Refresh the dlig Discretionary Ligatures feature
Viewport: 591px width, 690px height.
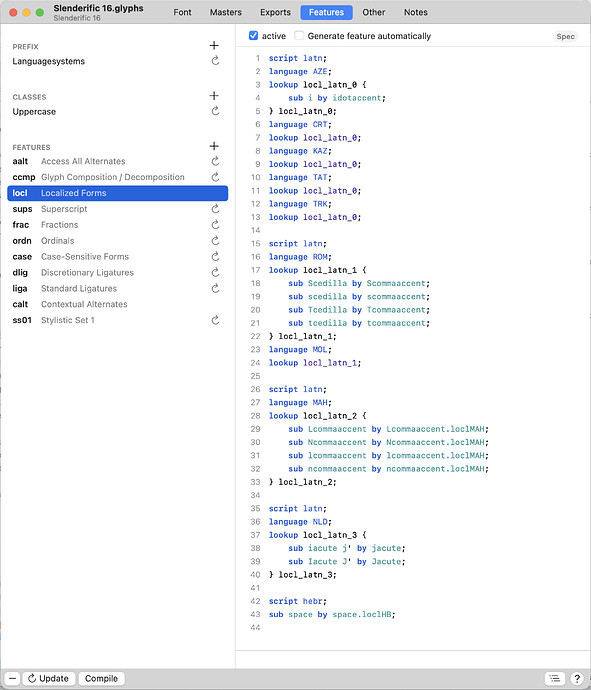click(215, 272)
